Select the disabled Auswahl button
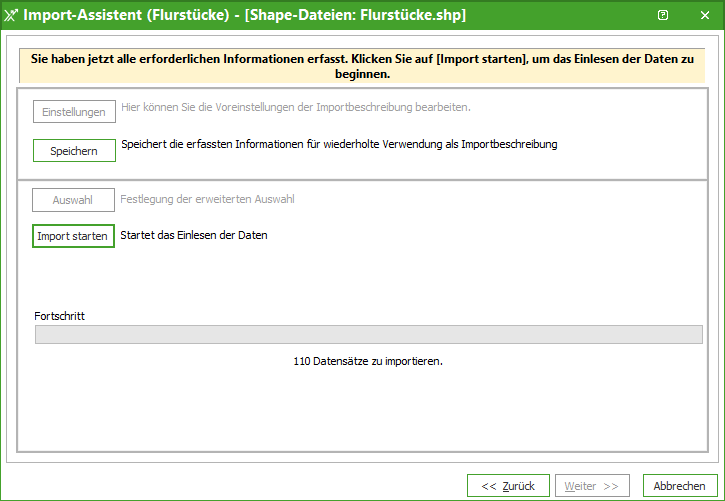The width and height of the screenshot is (725, 501). tap(73, 200)
